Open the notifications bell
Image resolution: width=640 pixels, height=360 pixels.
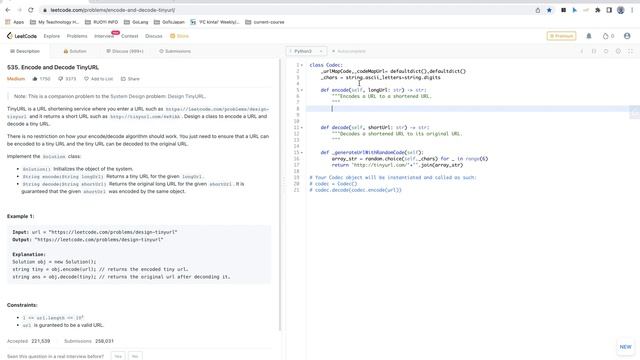point(589,36)
